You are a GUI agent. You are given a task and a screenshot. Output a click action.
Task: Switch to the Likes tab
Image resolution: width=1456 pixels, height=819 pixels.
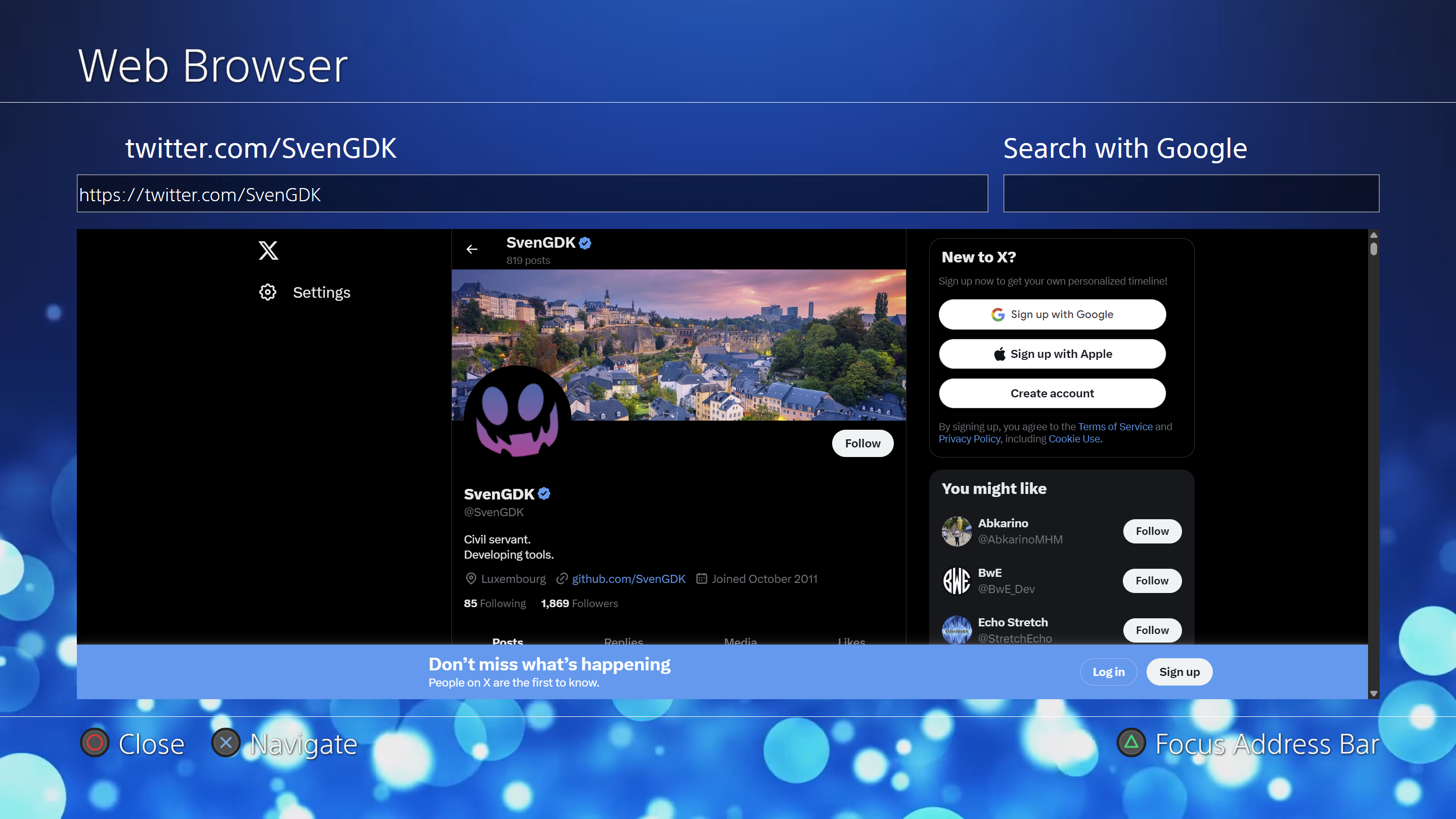[851, 642]
